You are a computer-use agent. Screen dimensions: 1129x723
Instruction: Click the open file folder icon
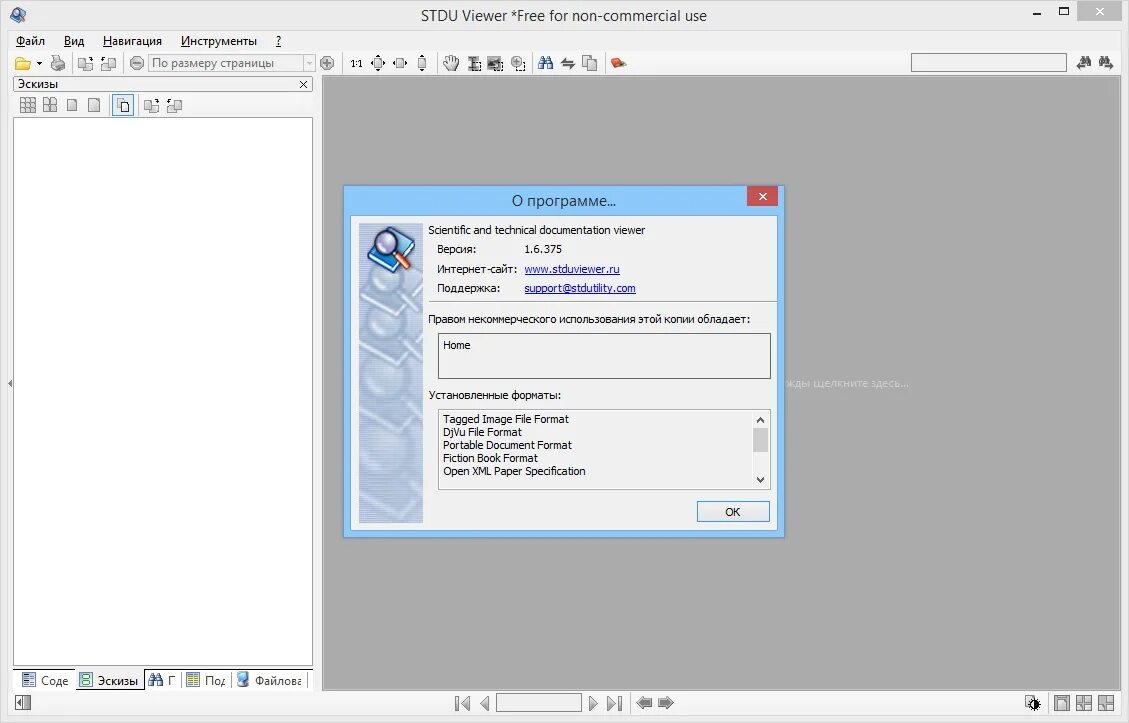pyautogui.click(x=23, y=63)
